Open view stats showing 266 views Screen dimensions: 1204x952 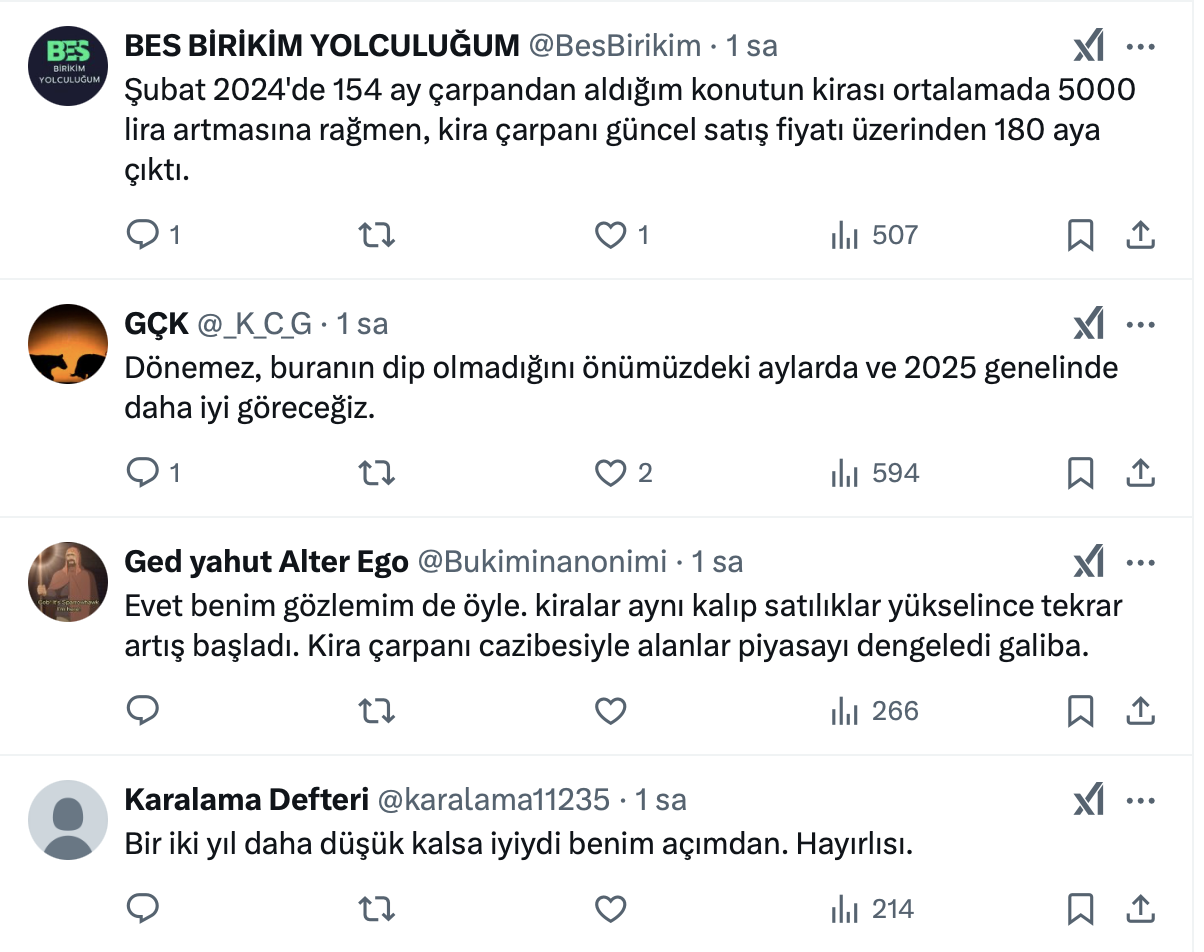874,711
